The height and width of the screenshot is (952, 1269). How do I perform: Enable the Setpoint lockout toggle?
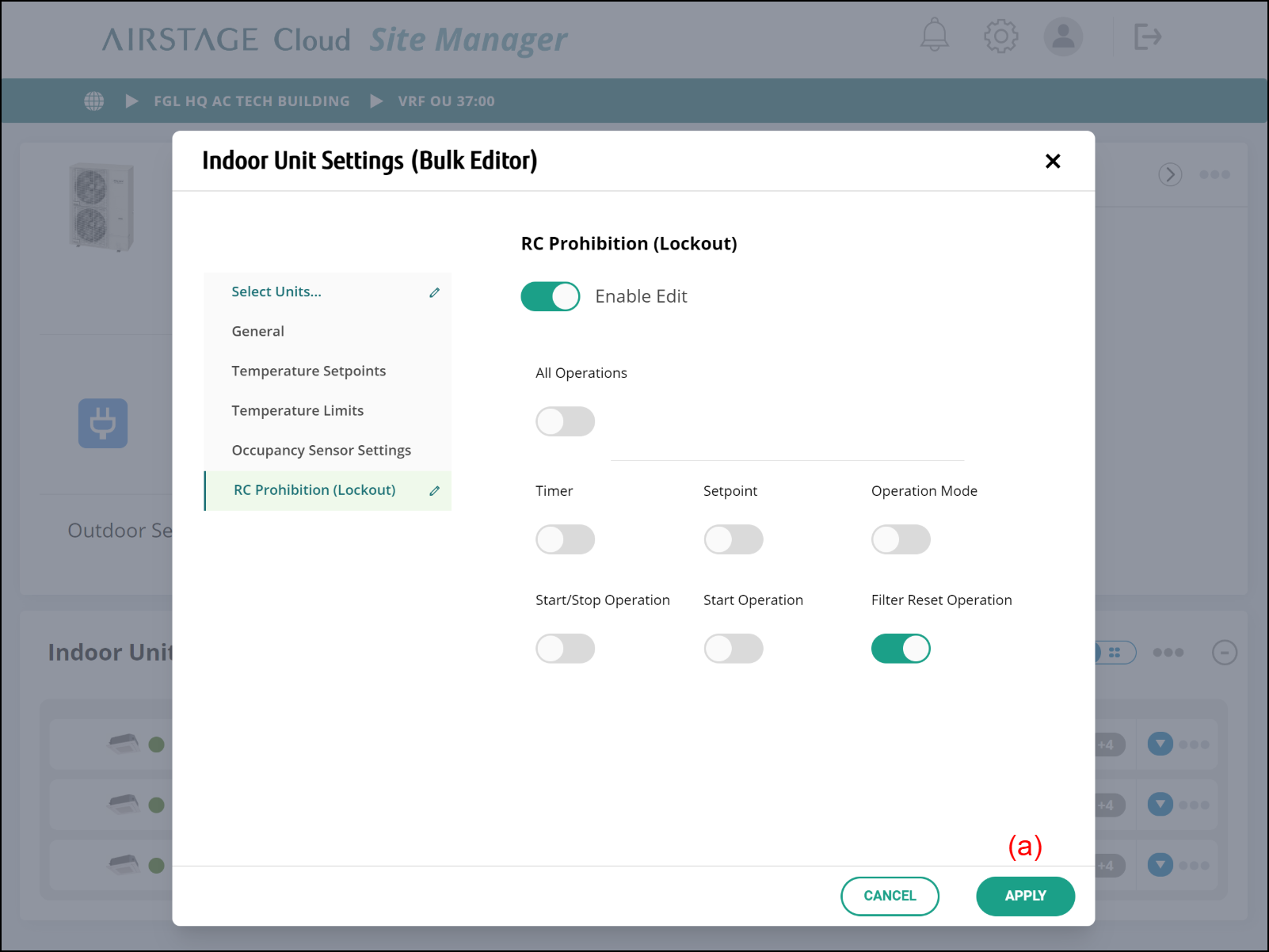point(734,539)
